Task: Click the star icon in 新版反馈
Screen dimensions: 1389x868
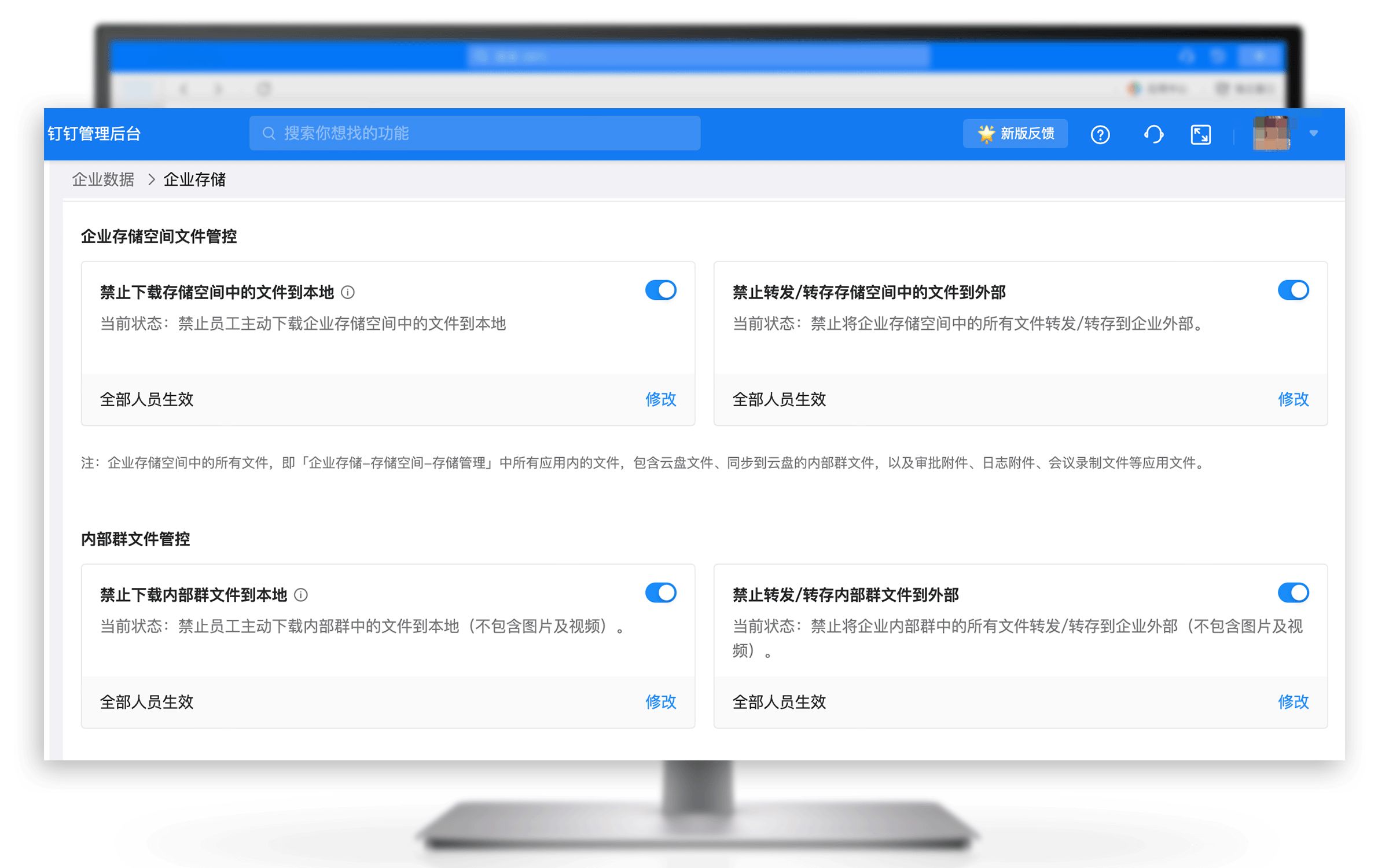Action: coord(985,133)
